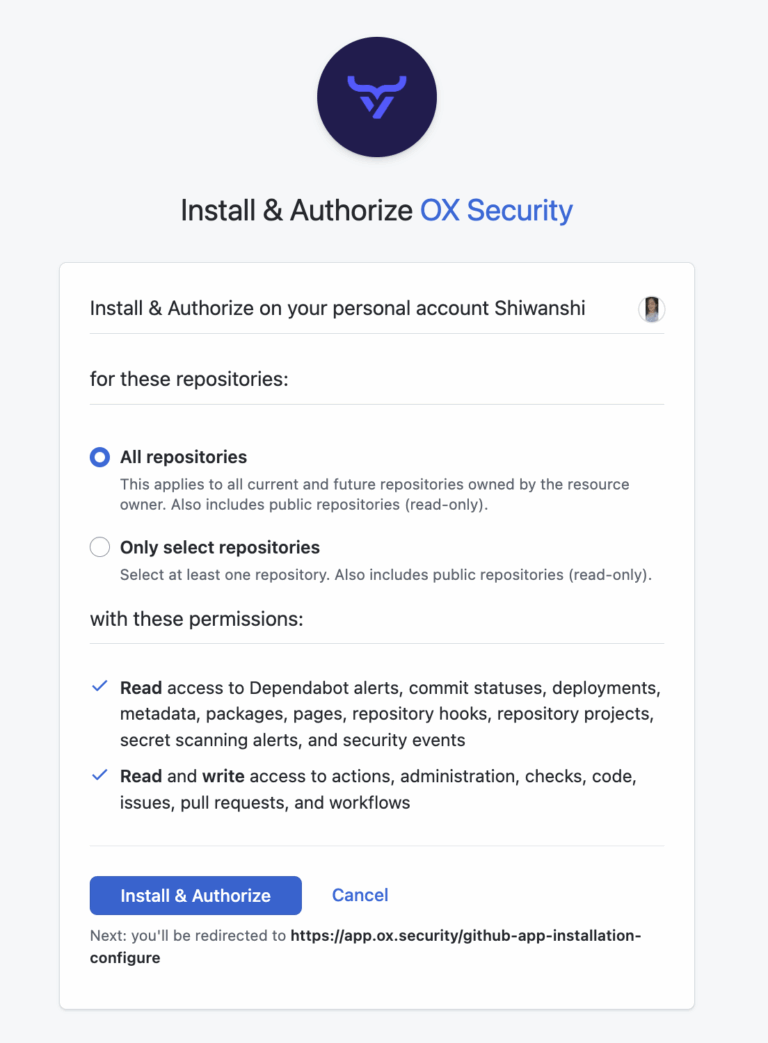Click the "Only select repositories" option label
Viewport: 768px width, 1043px height.
(x=220, y=547)
